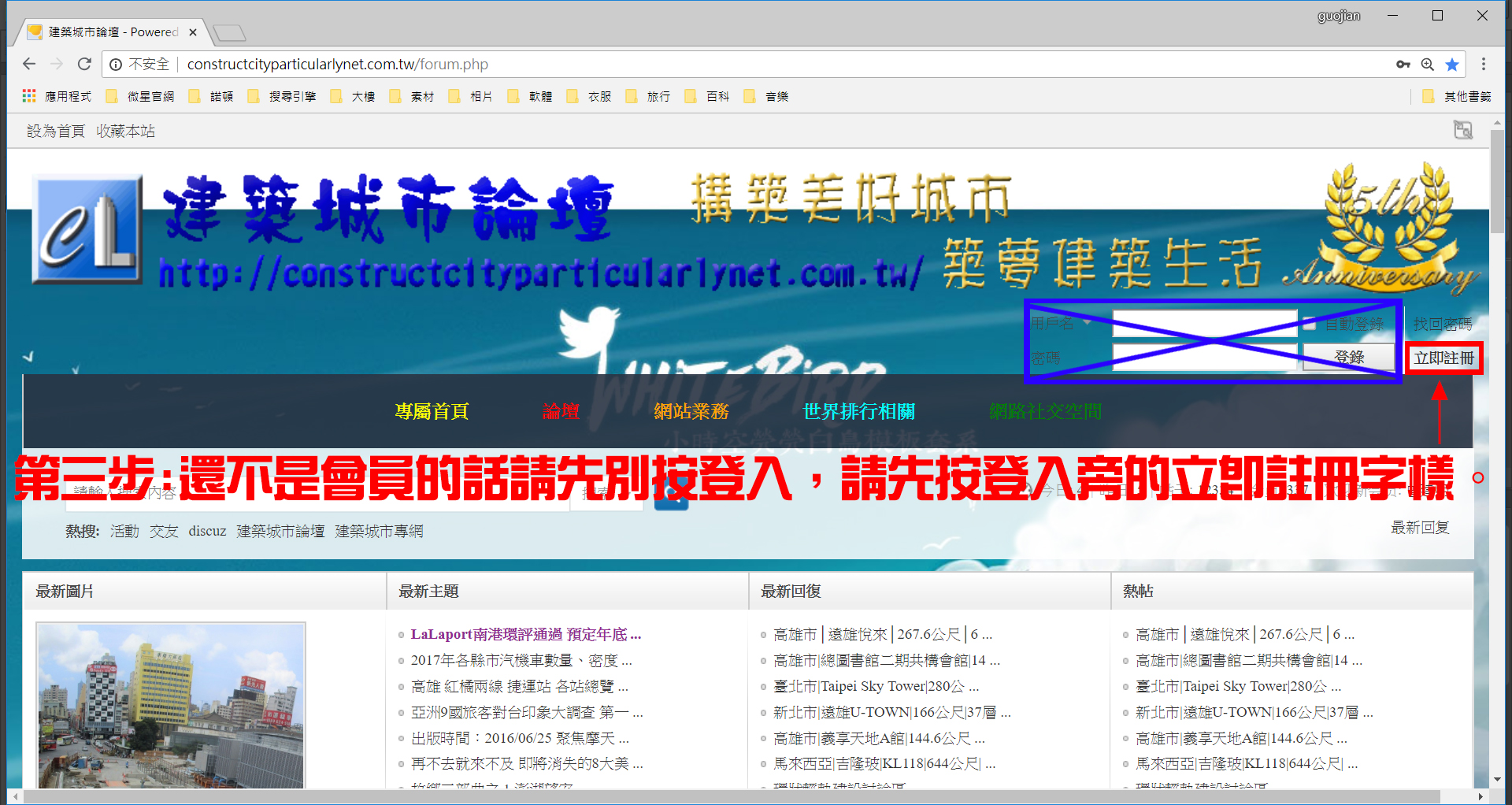Open the latest building photo thumbnail
Image resolution: width=1512 pixels, height=805 pixels.
coord(171,706)
